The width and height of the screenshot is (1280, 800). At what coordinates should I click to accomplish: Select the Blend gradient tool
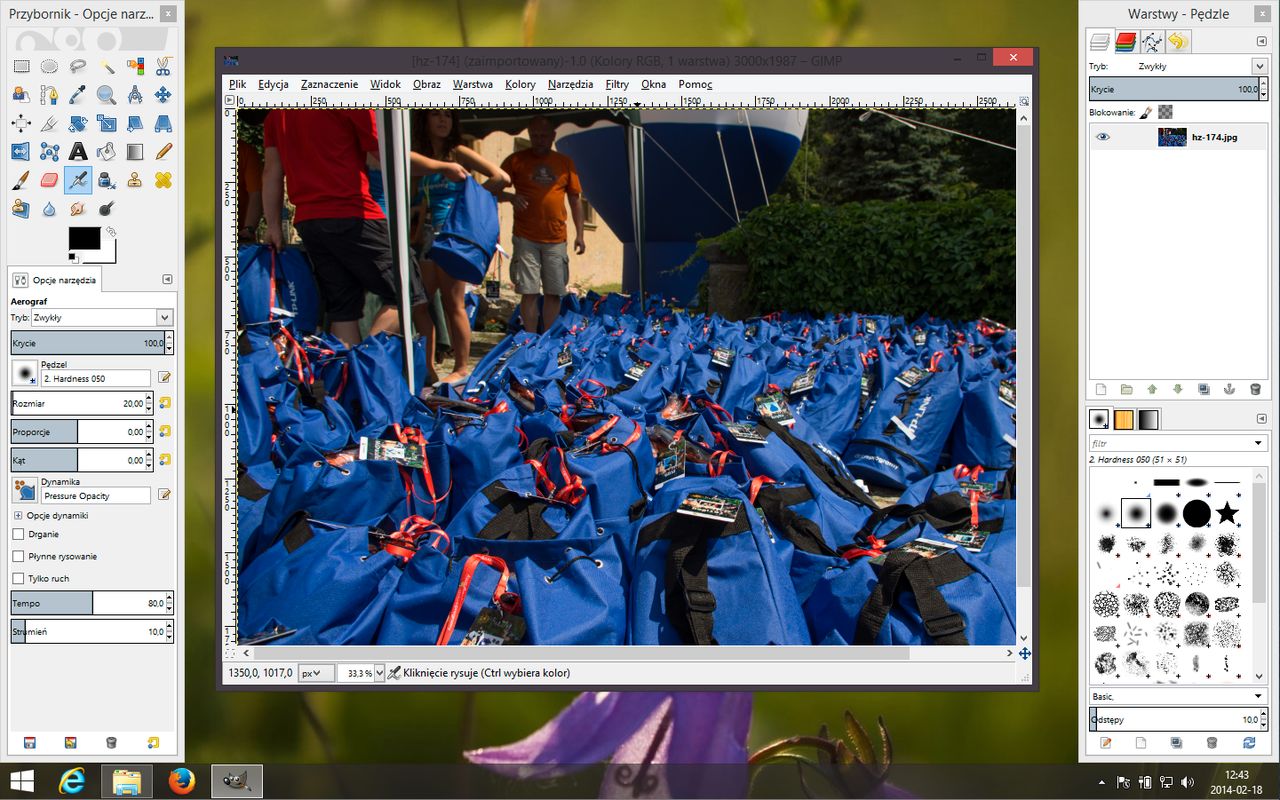point(135,152)
